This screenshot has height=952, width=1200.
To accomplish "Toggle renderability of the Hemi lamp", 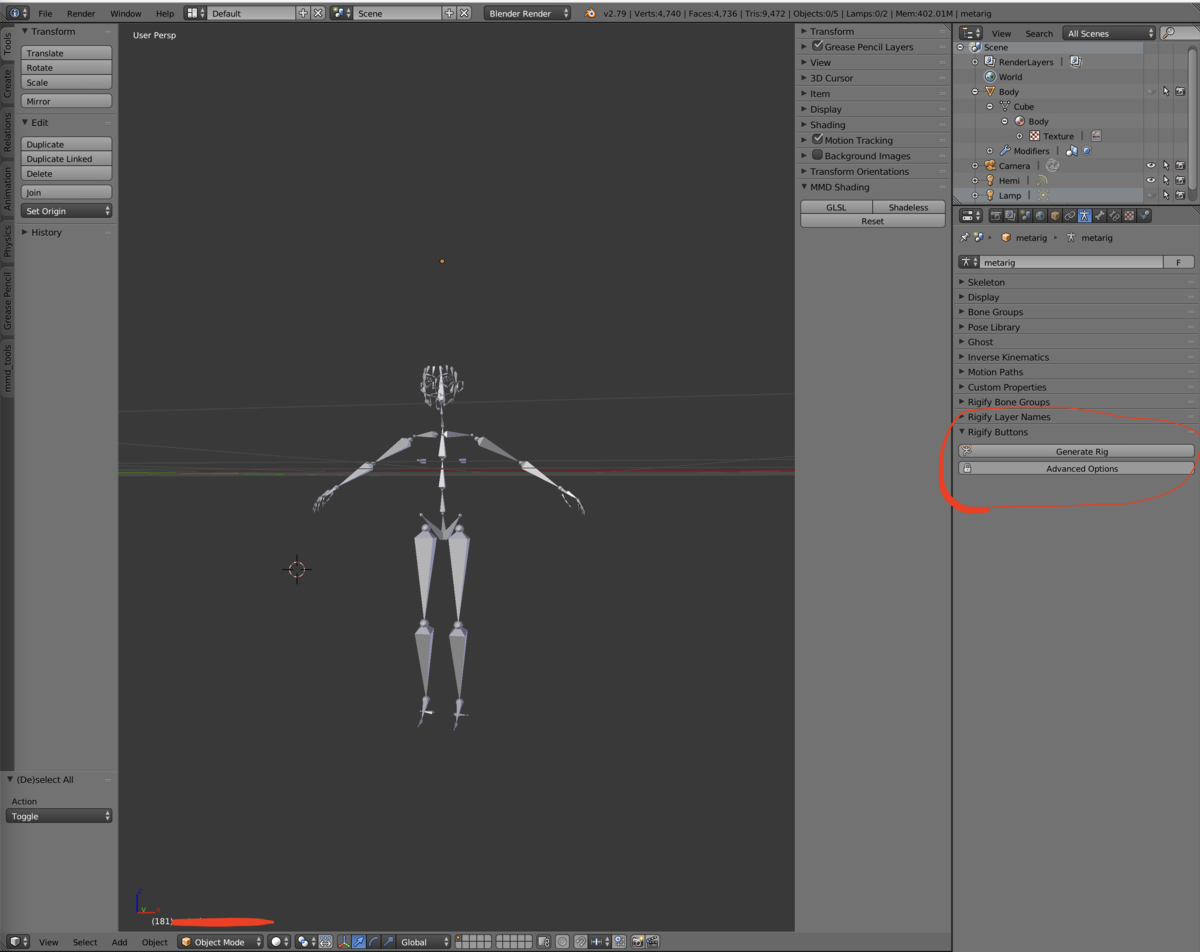I will tap(1180, 180).
